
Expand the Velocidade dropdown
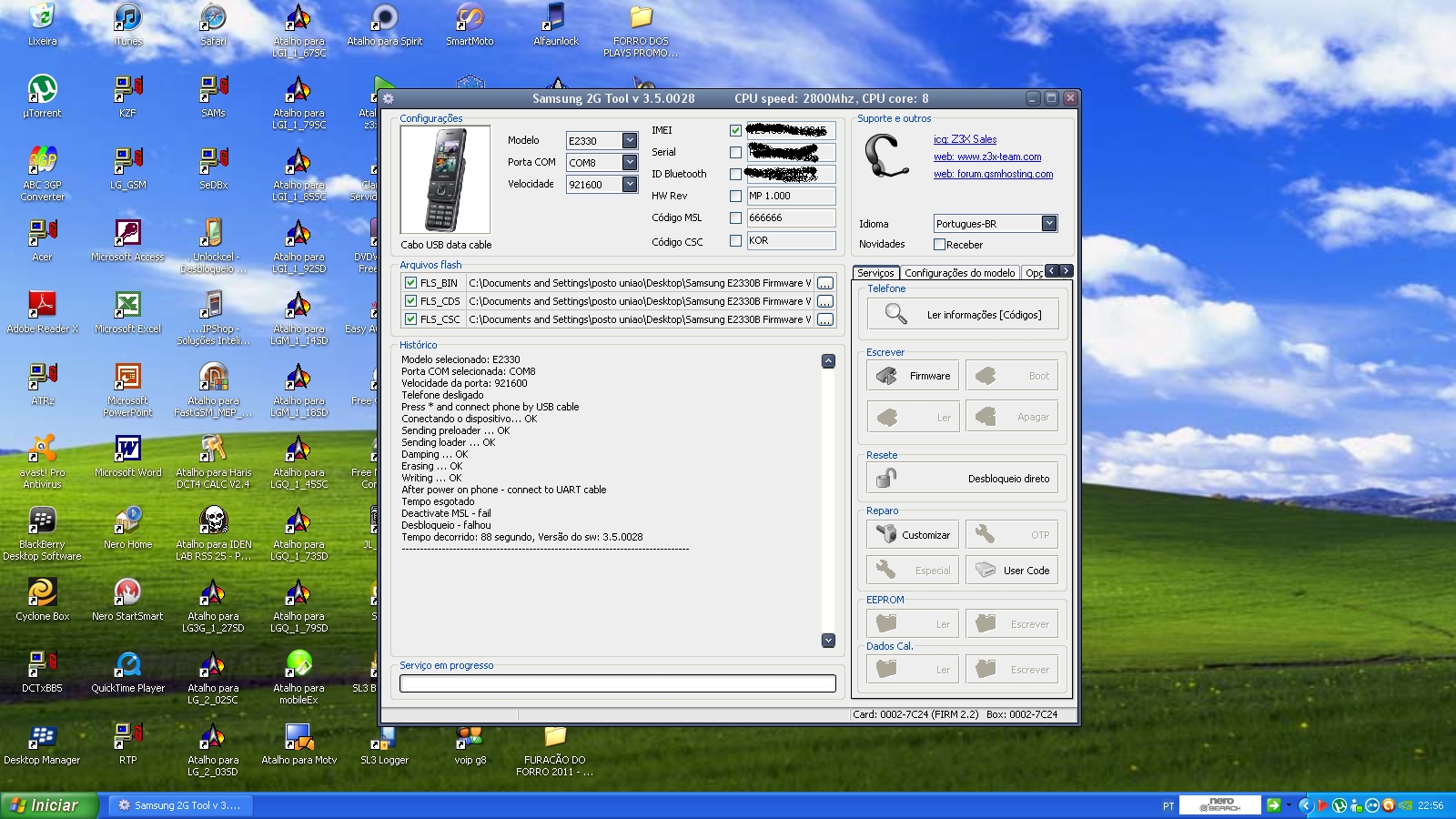630,184
